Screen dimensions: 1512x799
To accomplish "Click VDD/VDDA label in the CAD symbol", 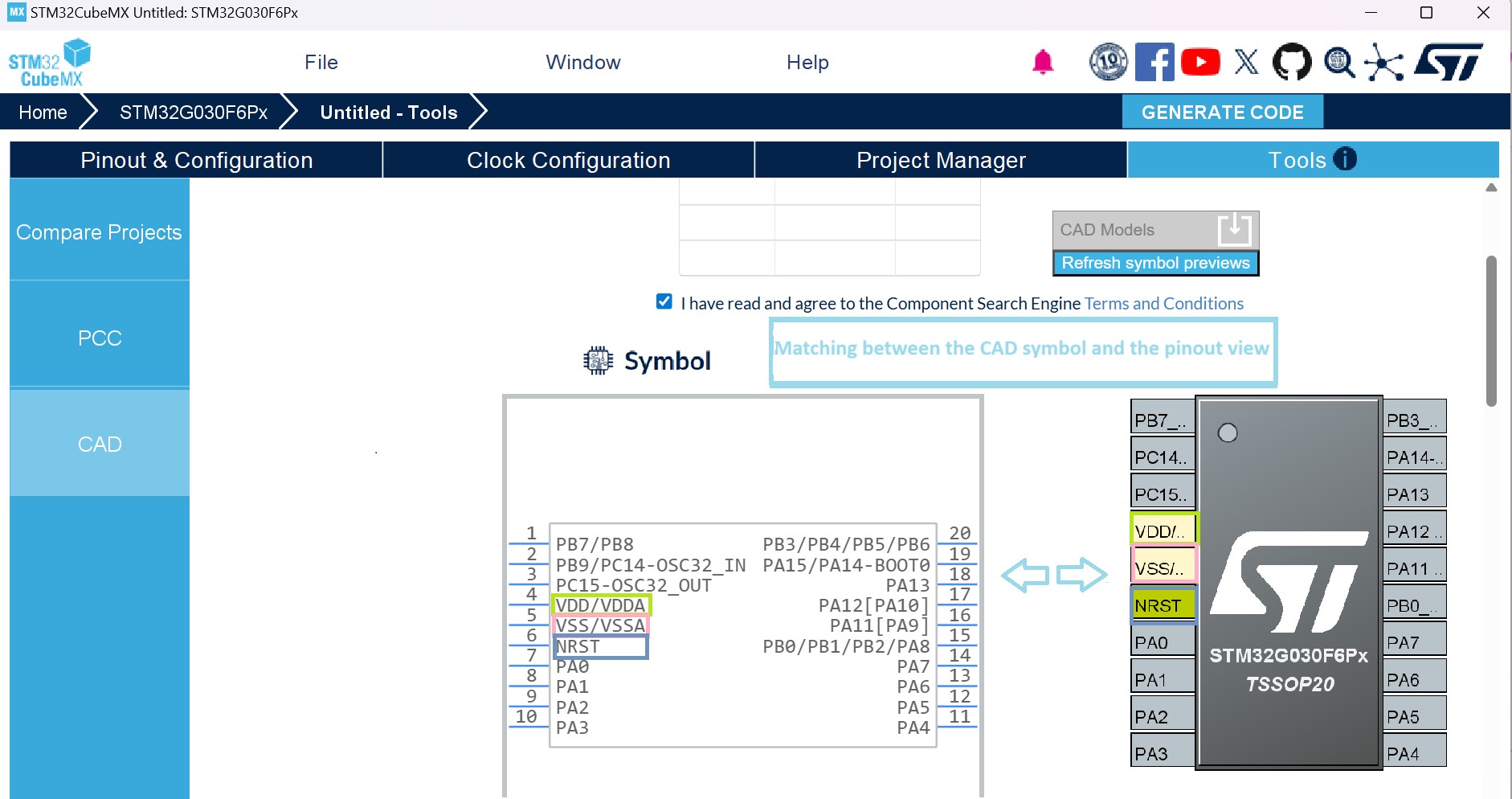I will point(601,605).
